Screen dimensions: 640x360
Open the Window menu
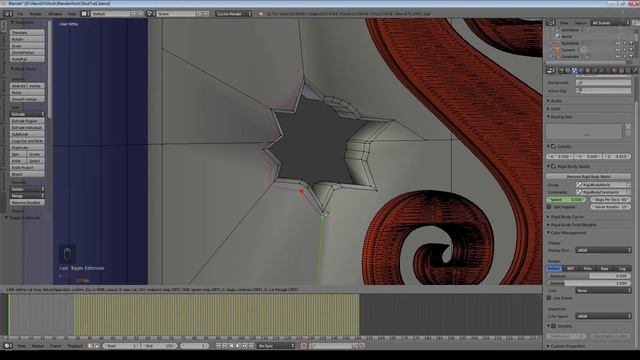(55, 13)
